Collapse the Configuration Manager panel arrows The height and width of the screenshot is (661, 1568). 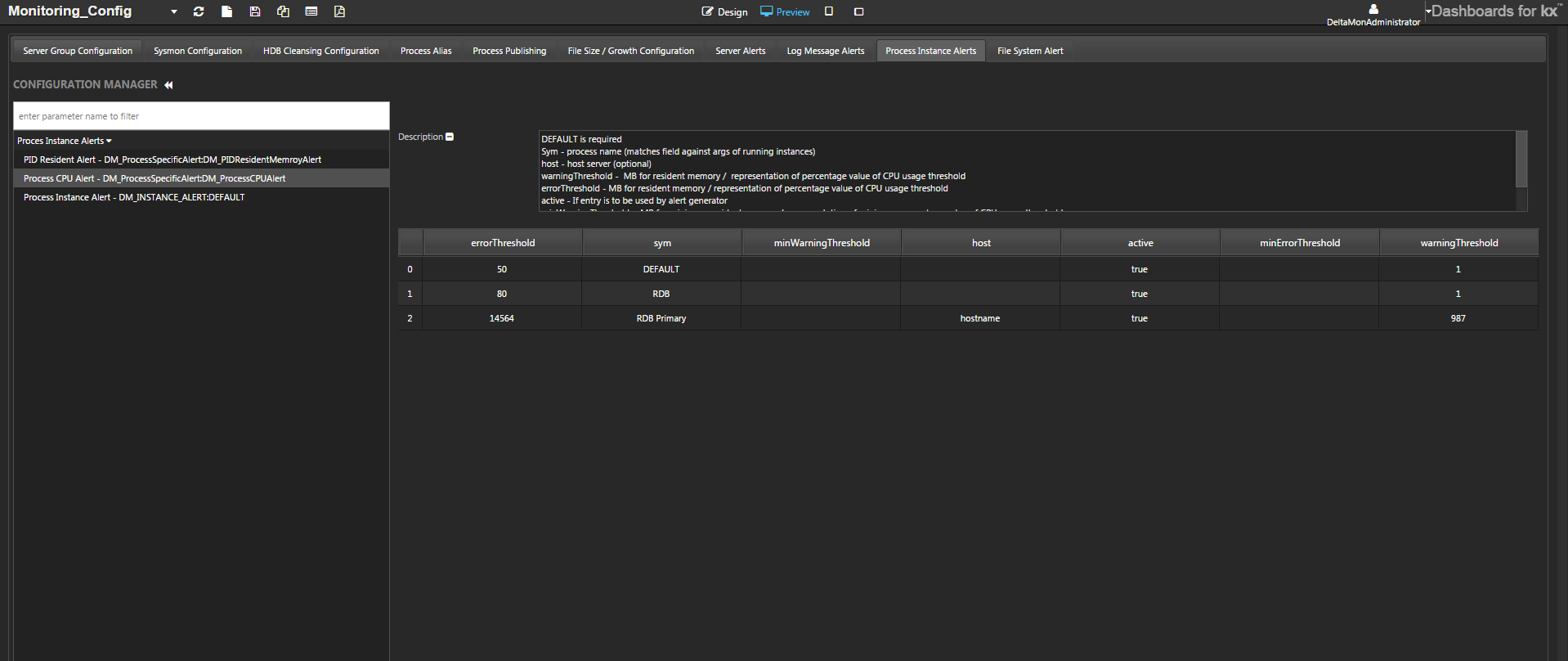click(x=168, y=85)
